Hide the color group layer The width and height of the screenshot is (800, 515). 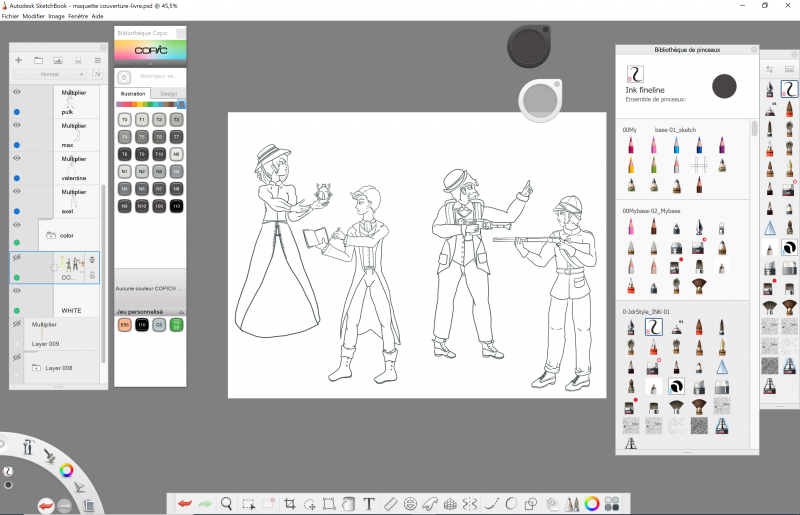pos(17,225)
